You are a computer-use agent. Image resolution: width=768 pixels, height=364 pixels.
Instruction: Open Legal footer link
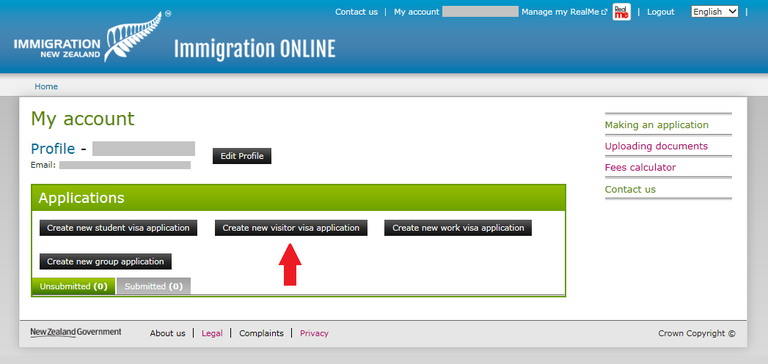[x=212, y=333]
